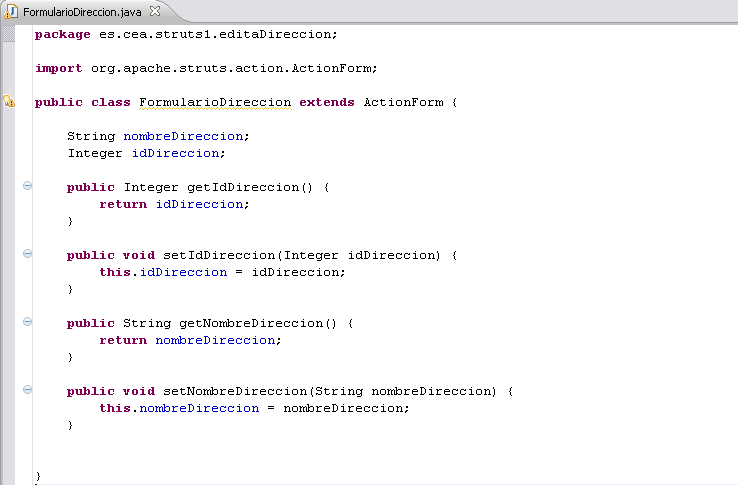The height and width of the screenshot is (485, 738).
Task: Click the Integer idDireccion parameter in the setter
Action: pos(361,255)
